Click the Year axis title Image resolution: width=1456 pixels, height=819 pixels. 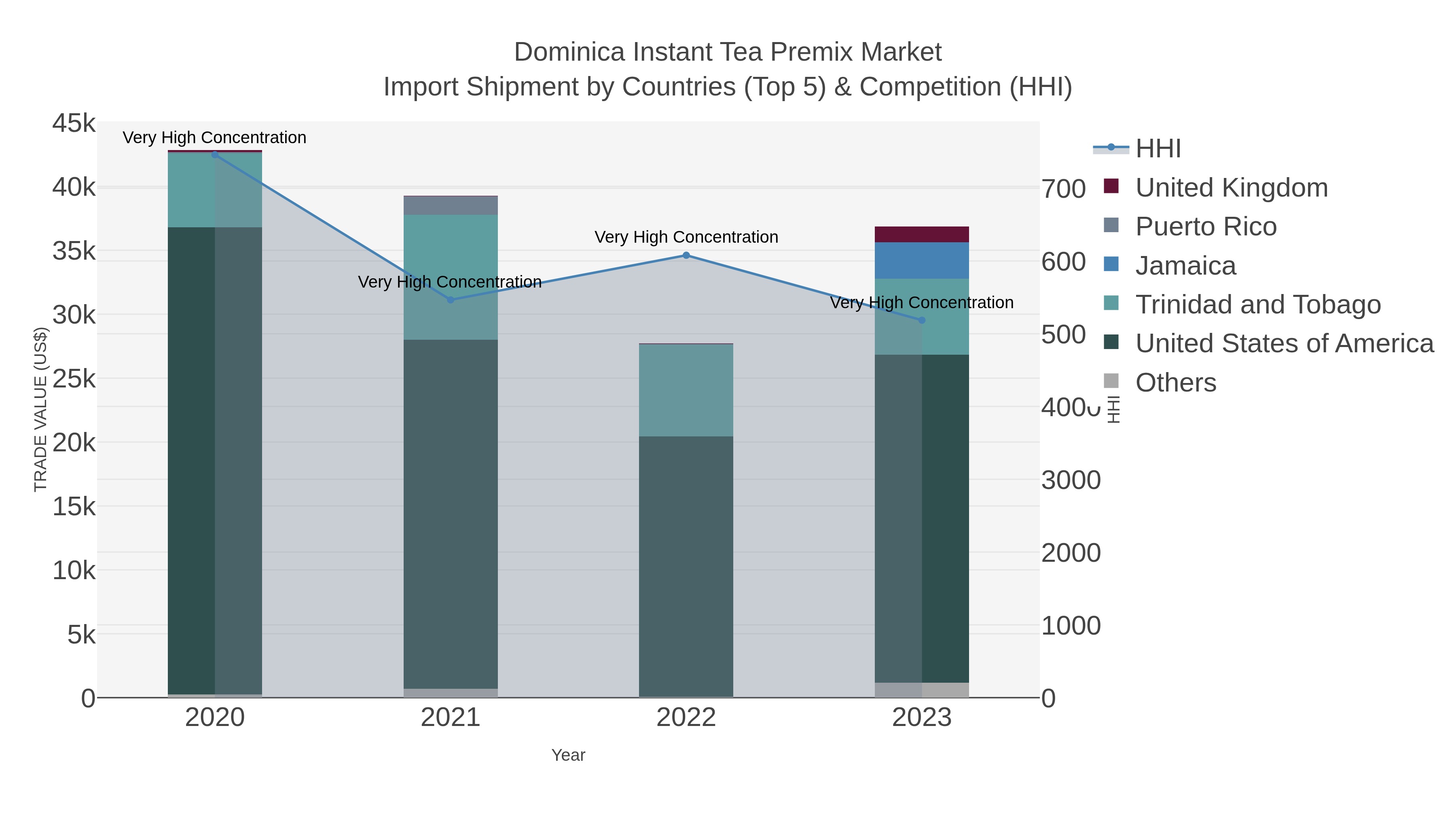point(568,755)
